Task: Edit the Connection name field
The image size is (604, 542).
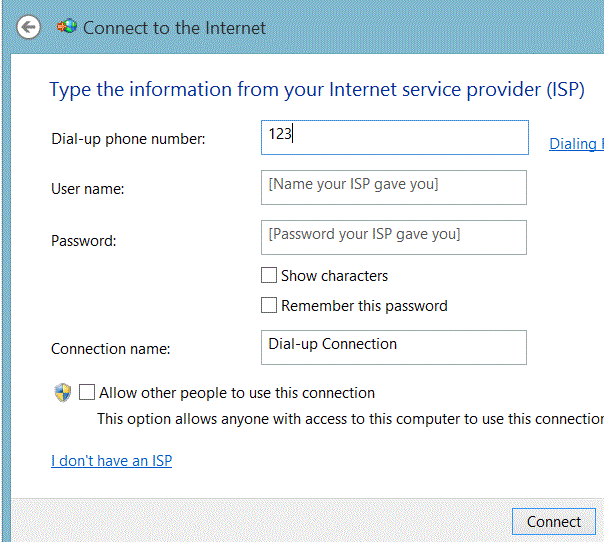Action: tap(394, 347)
